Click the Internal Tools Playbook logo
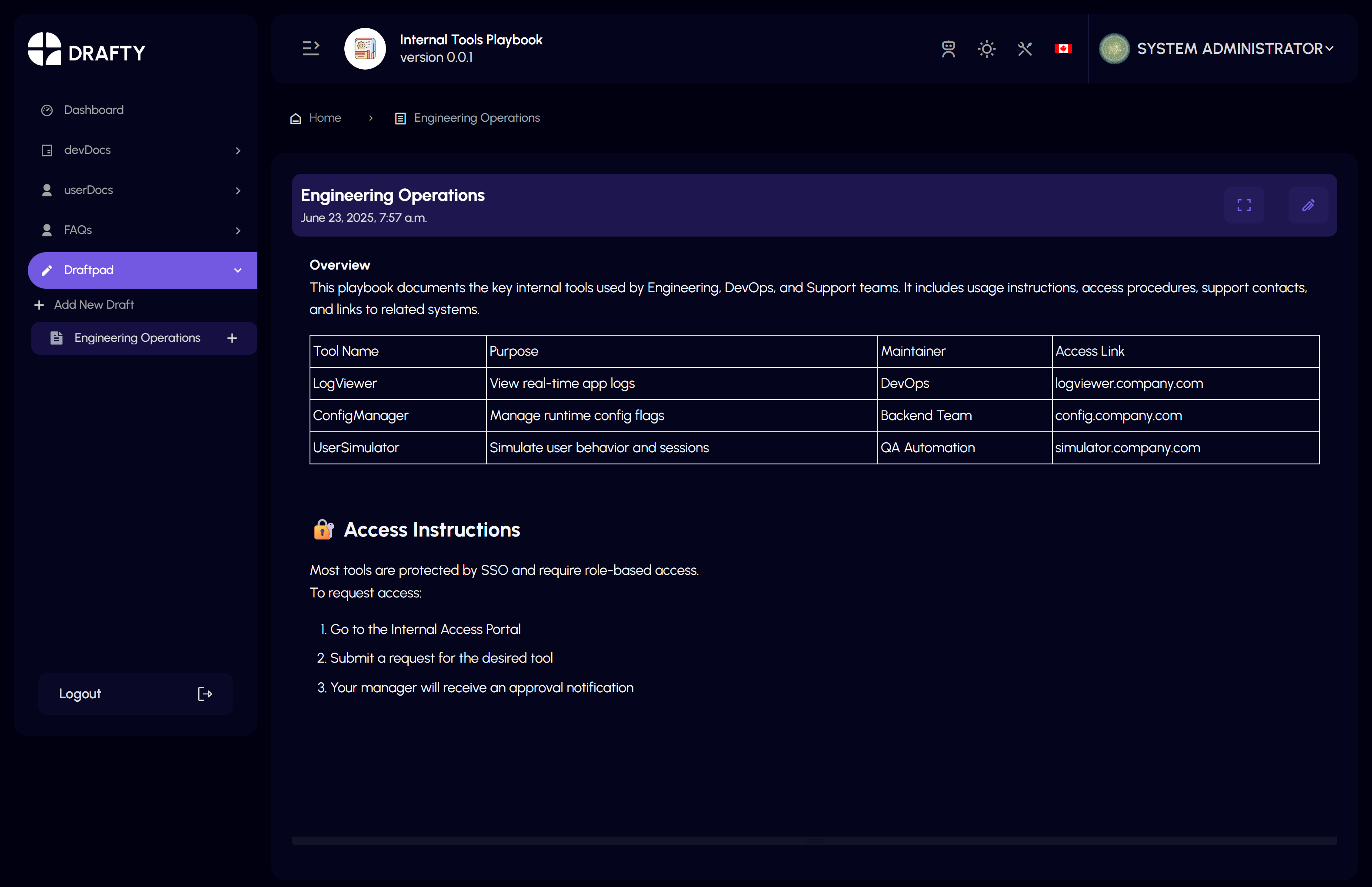This screenshot has width=1372, height=887. [x=364, y=48]
